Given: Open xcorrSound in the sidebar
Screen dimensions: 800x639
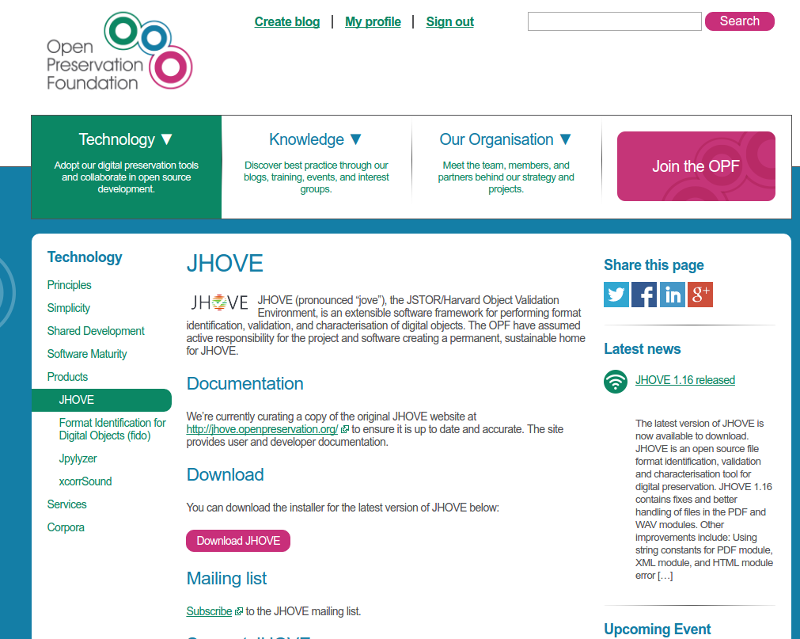Looking at the screenshot, I should coord(85,481).
